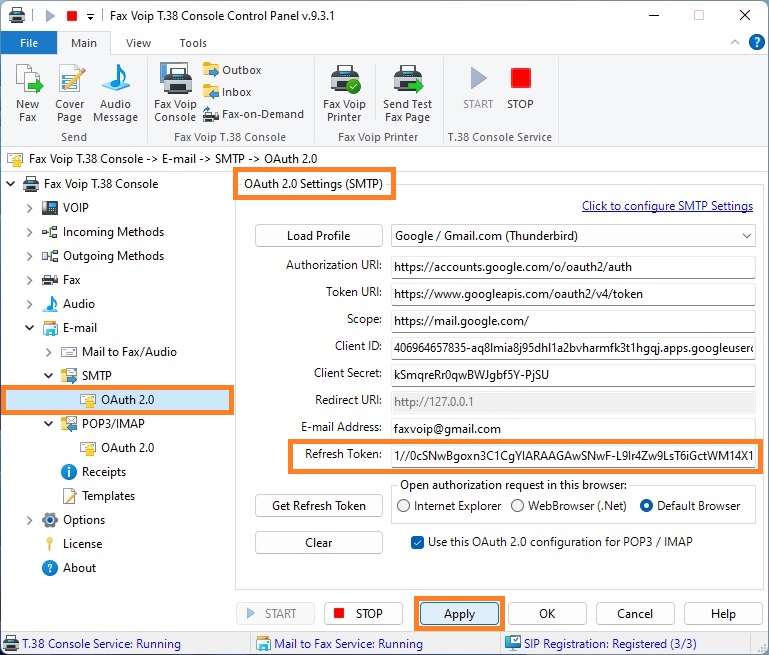Image resolution: width=769 pixels, height=655 pixels.
Task: Expand Incoming Methods arrow
Action: coord(29,232)
